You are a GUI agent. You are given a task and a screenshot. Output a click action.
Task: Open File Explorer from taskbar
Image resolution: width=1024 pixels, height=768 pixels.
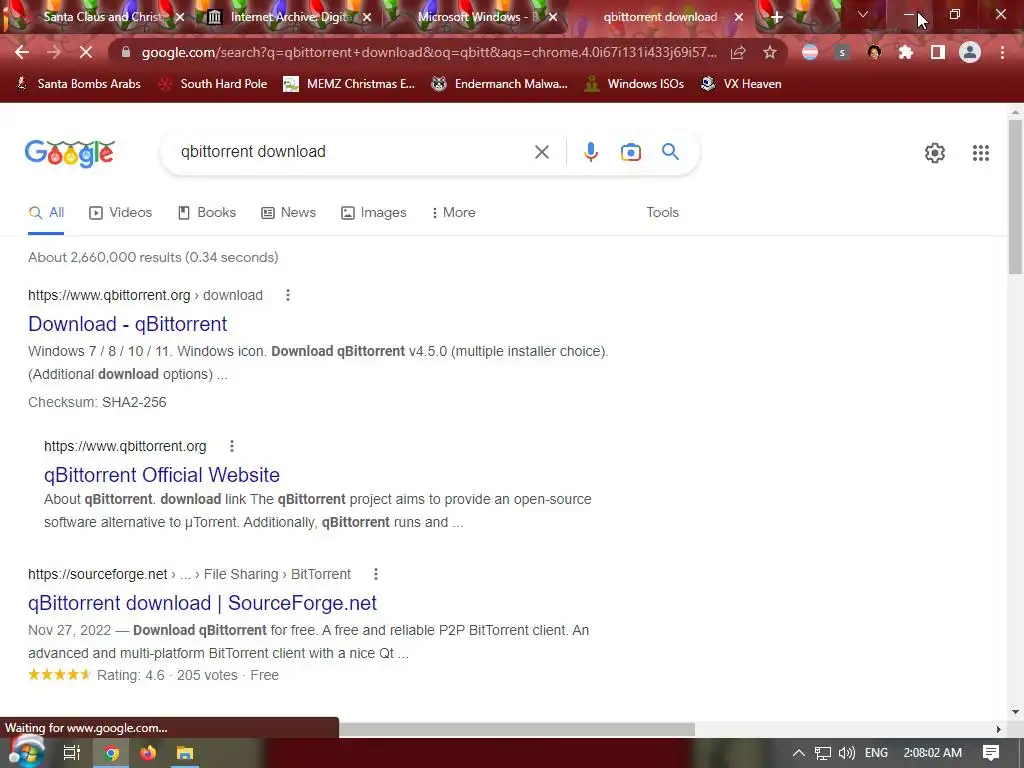coord(185,753)
